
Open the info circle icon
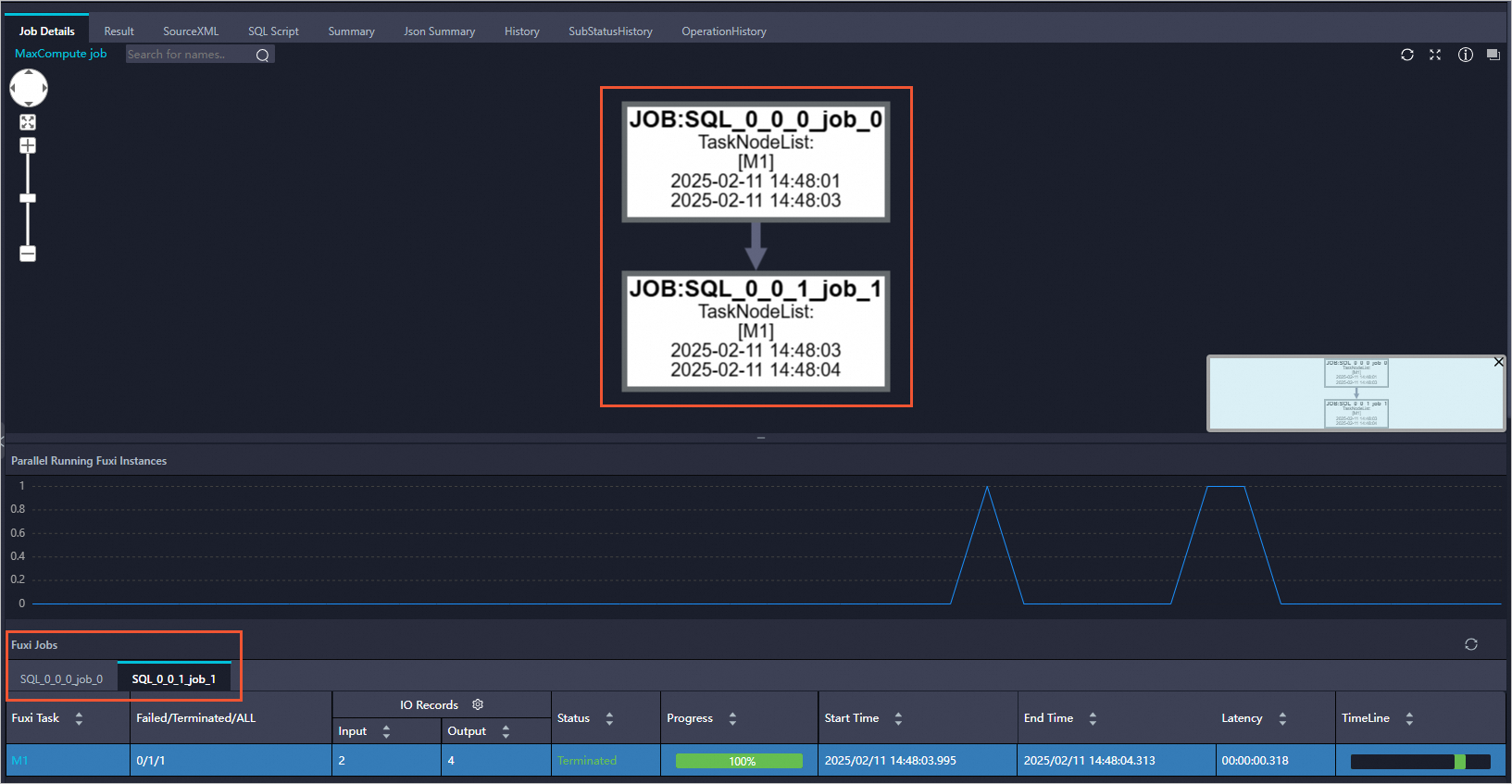click(x=1465, y=55)
